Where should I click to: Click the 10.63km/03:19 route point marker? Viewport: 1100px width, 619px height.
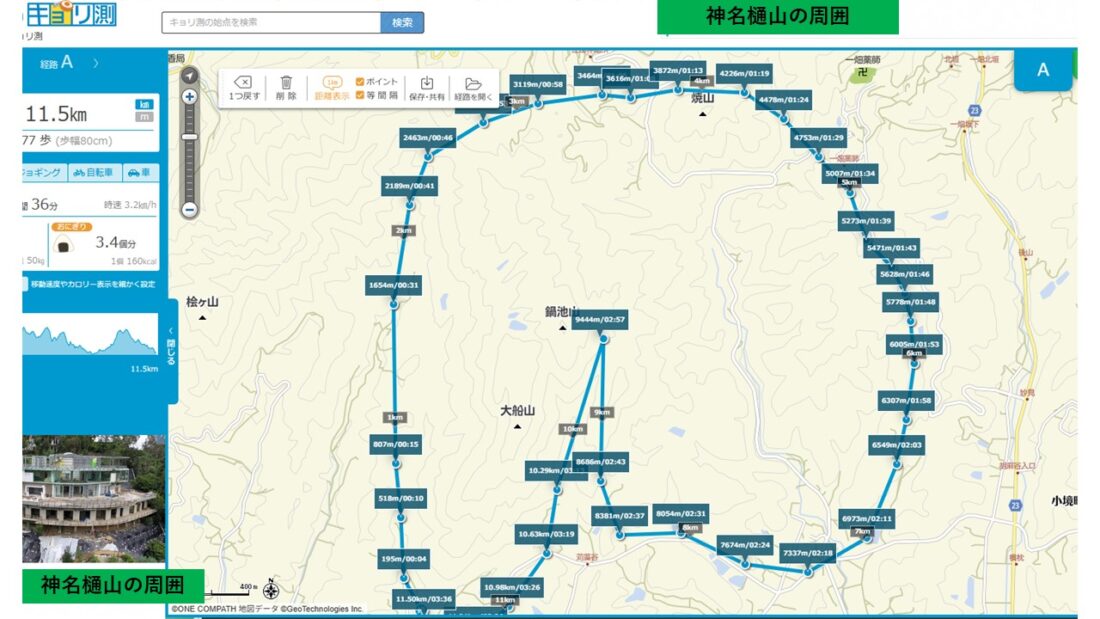point(546,535)
